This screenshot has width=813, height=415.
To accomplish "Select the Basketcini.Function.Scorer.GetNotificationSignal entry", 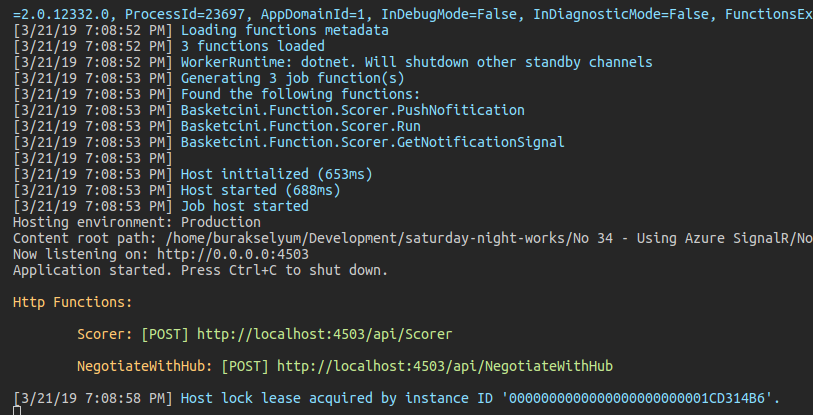I will coord(372,142).
